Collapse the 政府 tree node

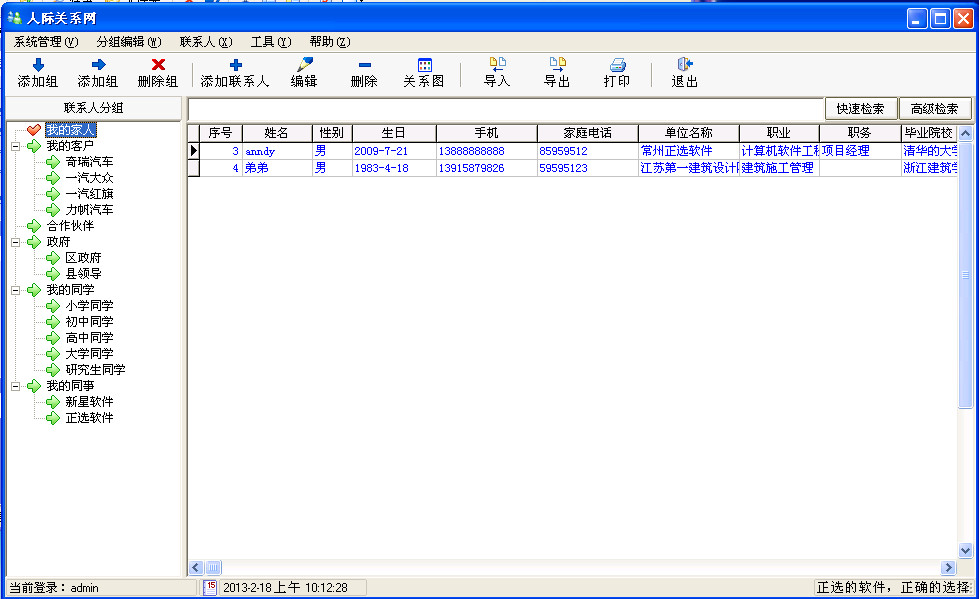(16, 242)
